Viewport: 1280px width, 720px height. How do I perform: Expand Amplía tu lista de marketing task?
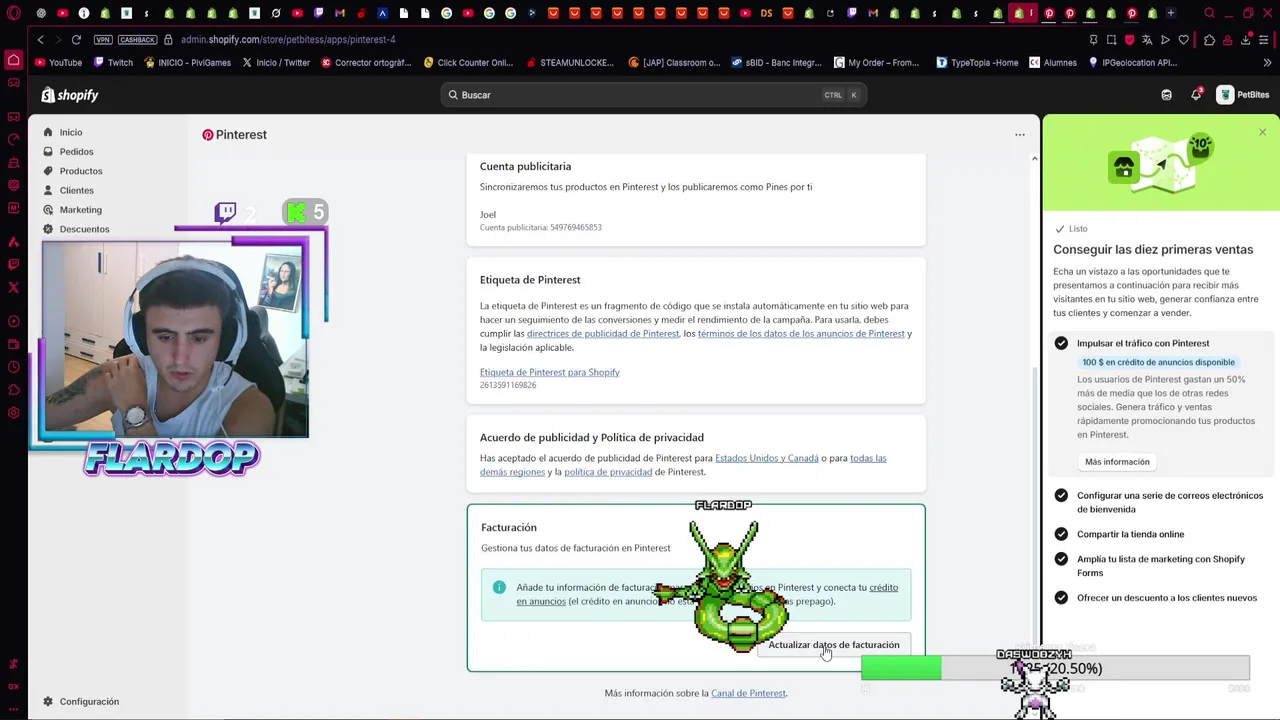tap(1161, 566)
